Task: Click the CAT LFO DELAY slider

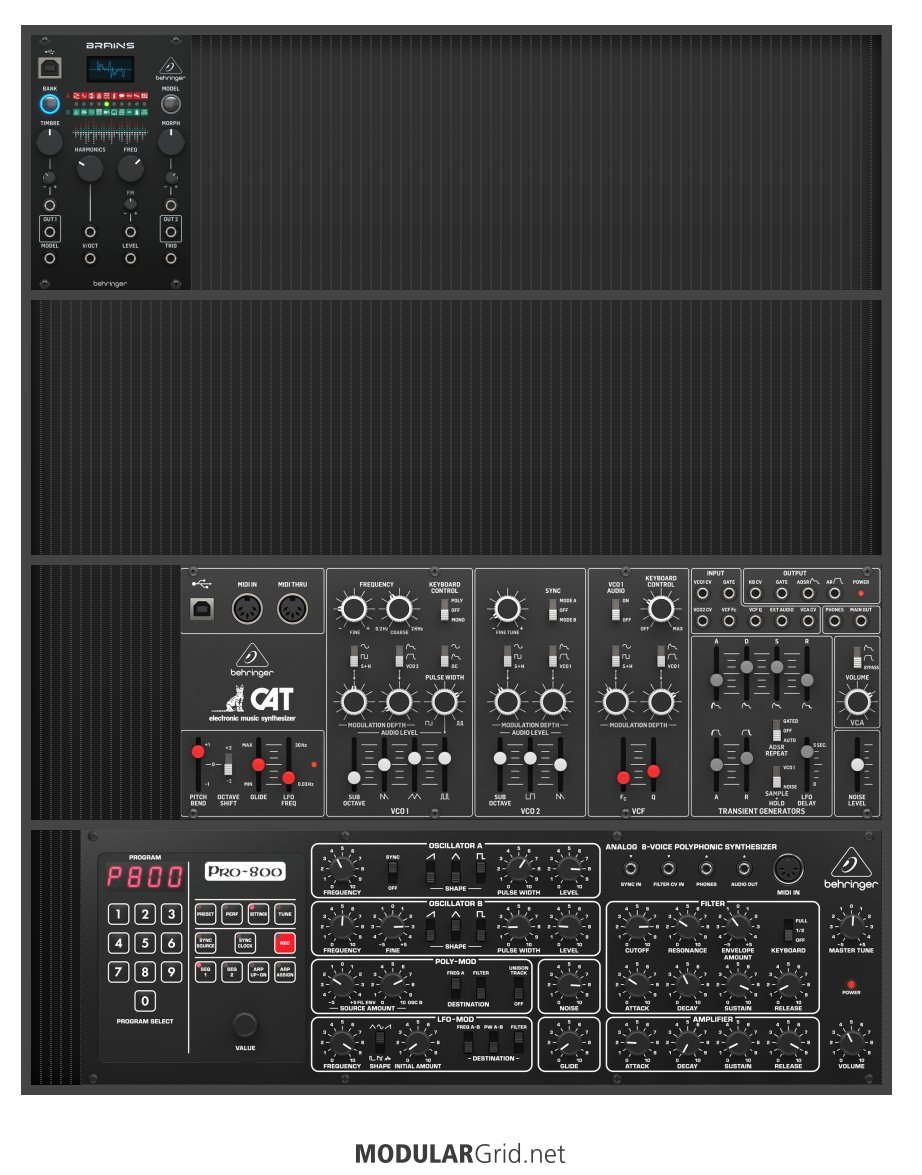Action: click(x=807, y=764)
